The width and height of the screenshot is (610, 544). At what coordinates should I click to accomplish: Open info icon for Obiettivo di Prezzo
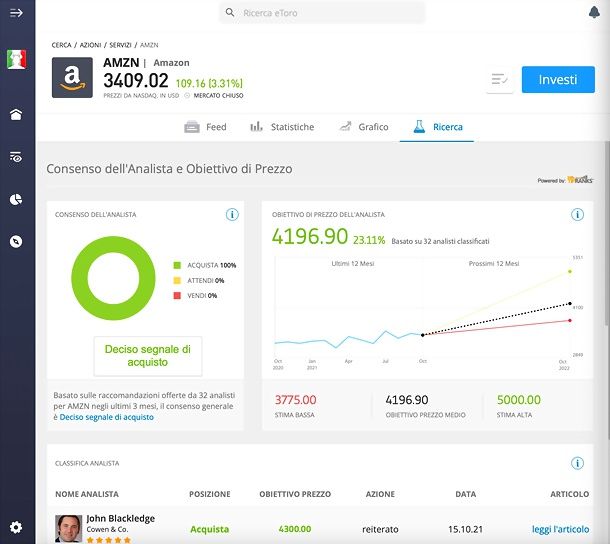click(577, 214)
